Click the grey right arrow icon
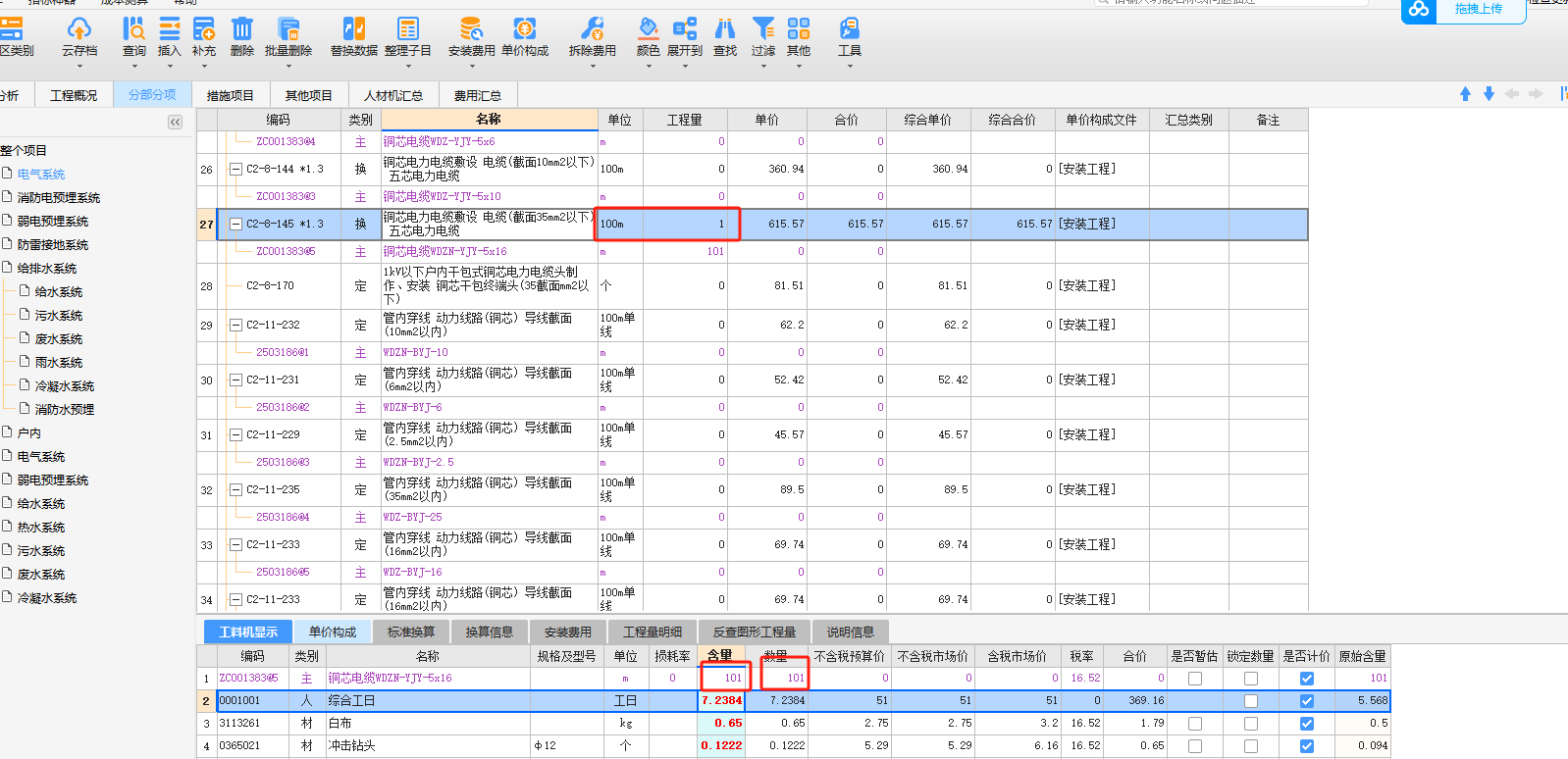The height and width of the screenshot is (759, 1568). tap(1536, 94)
